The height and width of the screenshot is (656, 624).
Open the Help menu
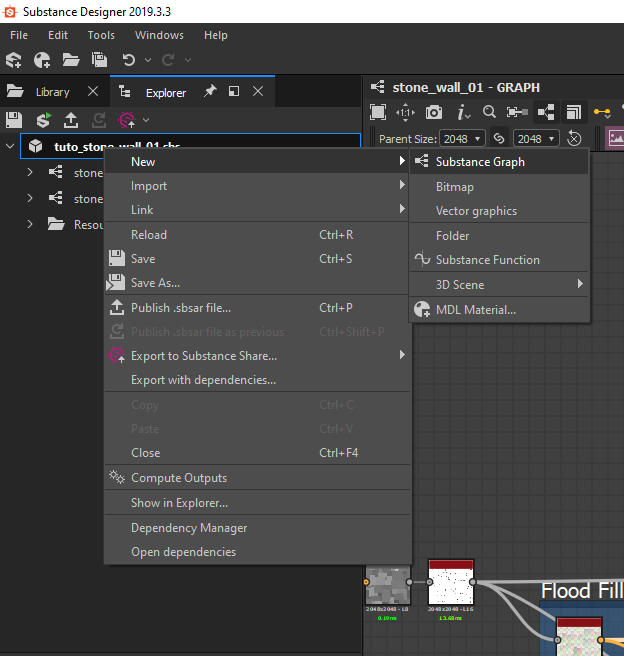[216, 35]
